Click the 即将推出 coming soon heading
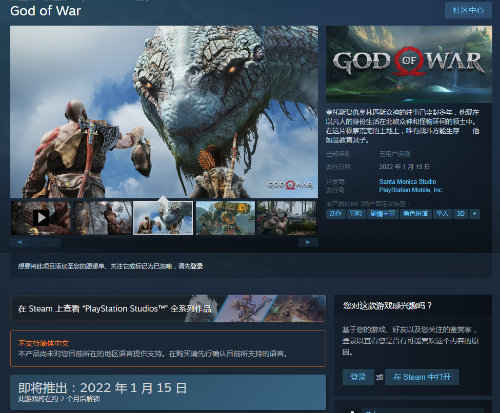 [102, 388]
